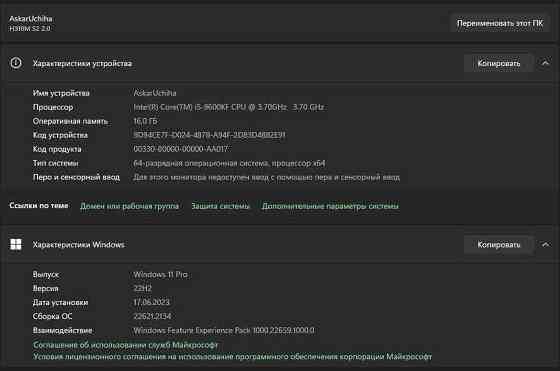Image resolution: width=560 pixels, height=371 pixels.
Task: Click the product code 00330-80000-00000-AA017
Action: coord(180,149)
